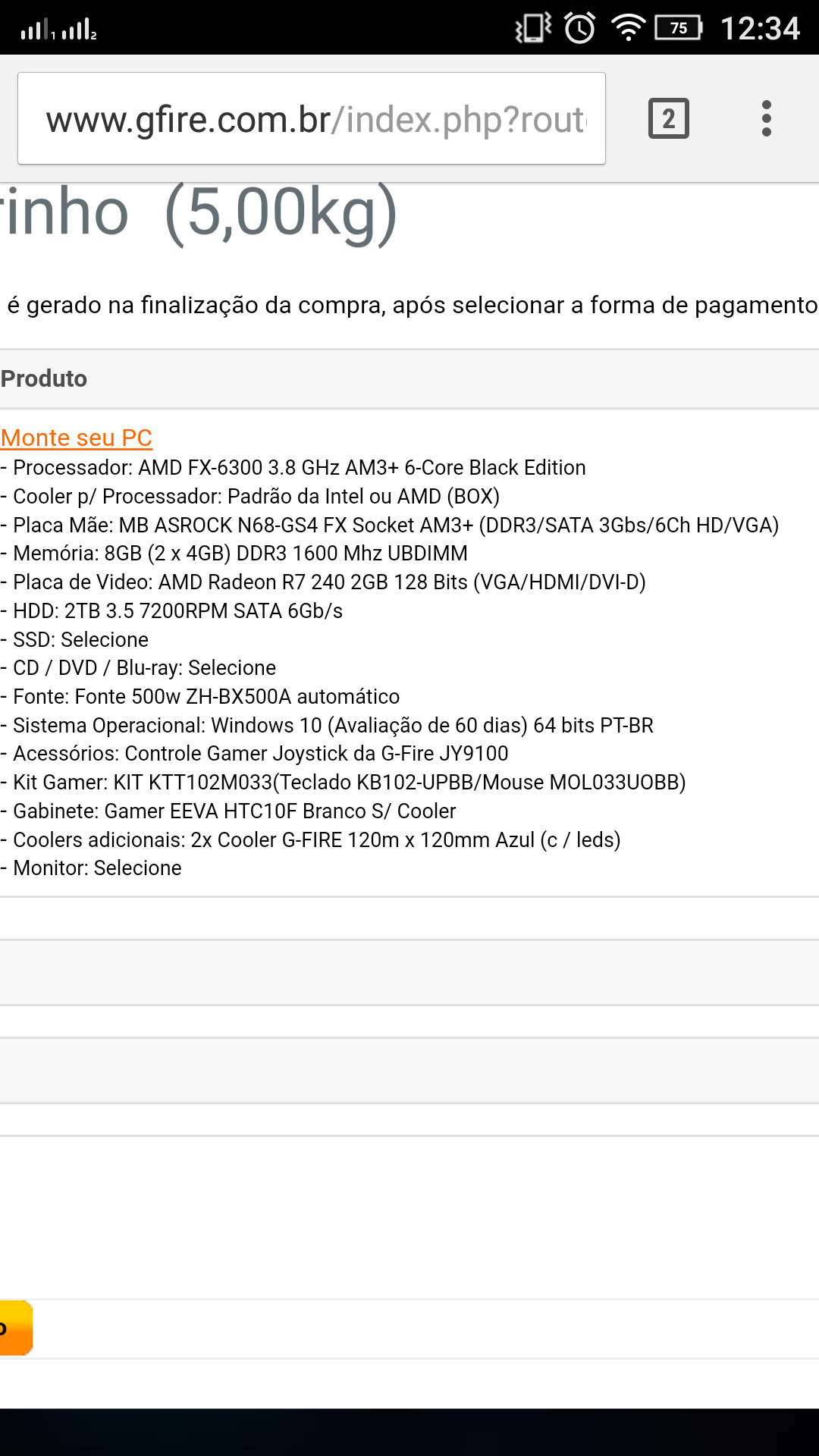The width and height of the screenshot is (819, 1456).
Task: Tap the CD / DVD / Blu-ray: Selecione line
Action: point(138,667)
